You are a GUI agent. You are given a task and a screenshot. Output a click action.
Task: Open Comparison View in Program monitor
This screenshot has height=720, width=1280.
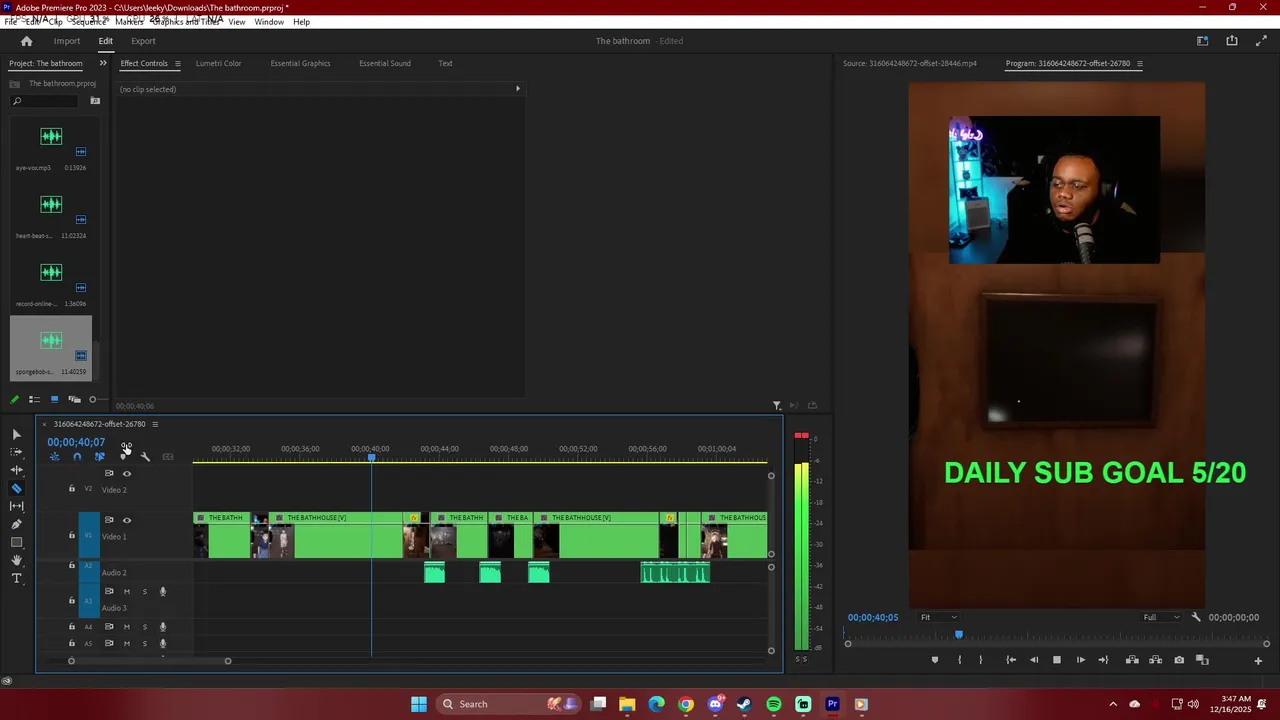(1202, 660)
